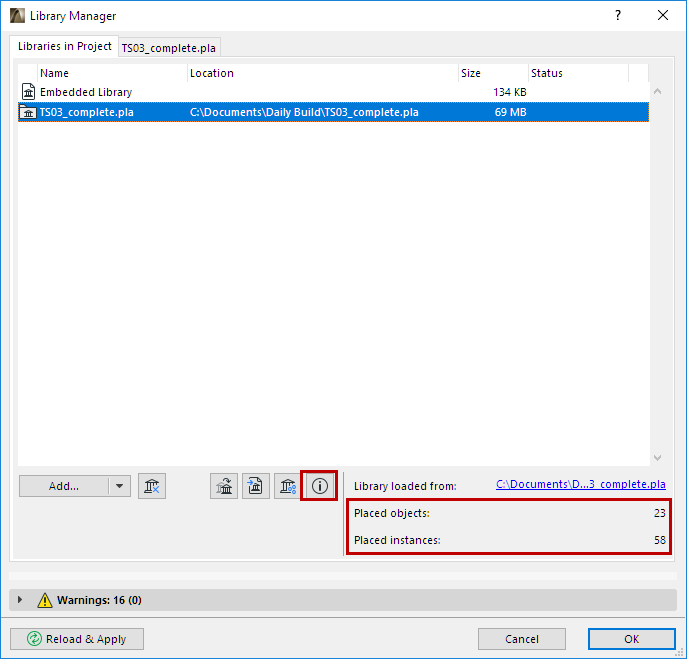Expand the Warnings: 16 (0) section
Screen dimensions: 687x659
[x=20, y=599]
